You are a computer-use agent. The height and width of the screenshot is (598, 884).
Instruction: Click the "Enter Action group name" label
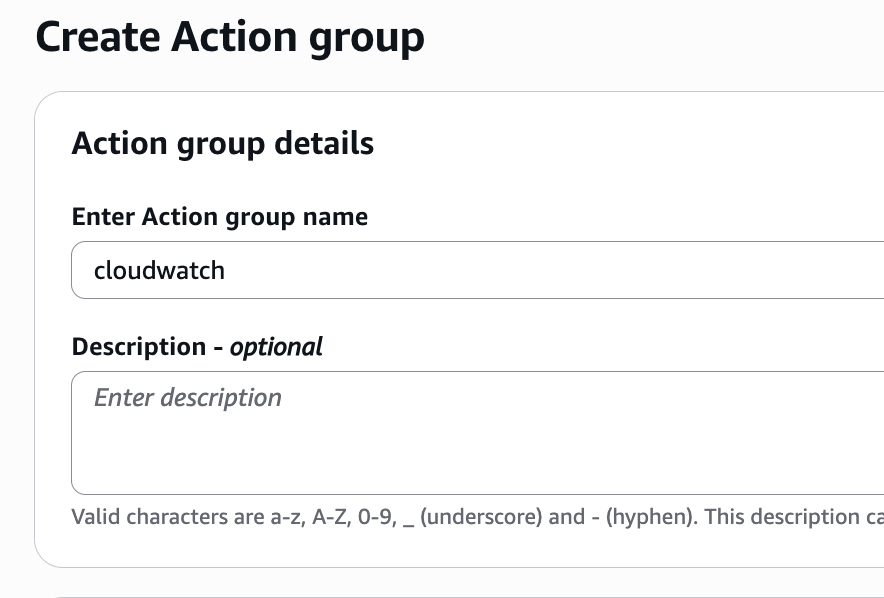[x=220, y=216]
